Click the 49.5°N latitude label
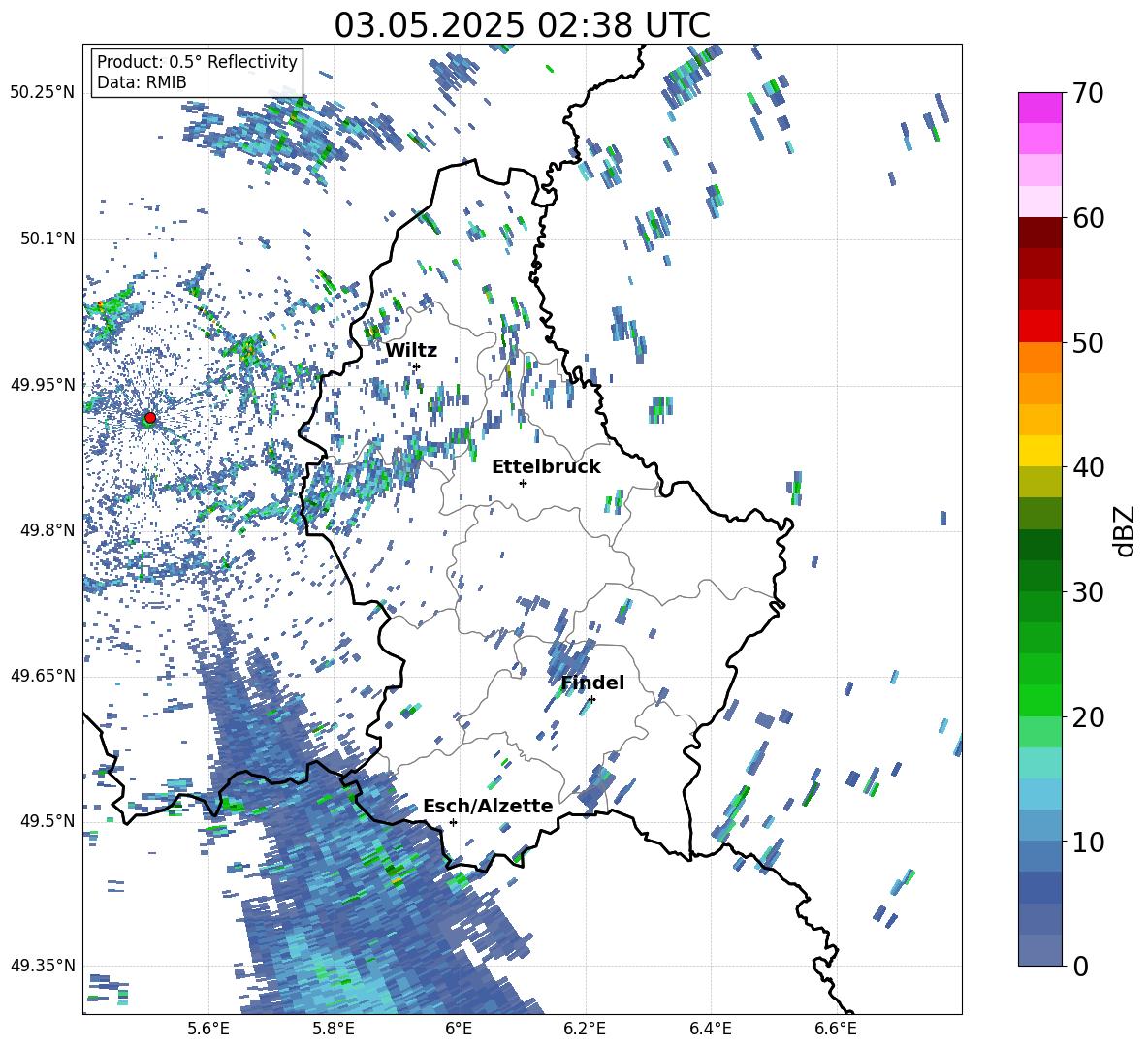The width and height of the screenshot is (1148, 1048). [x=48, y=820]
